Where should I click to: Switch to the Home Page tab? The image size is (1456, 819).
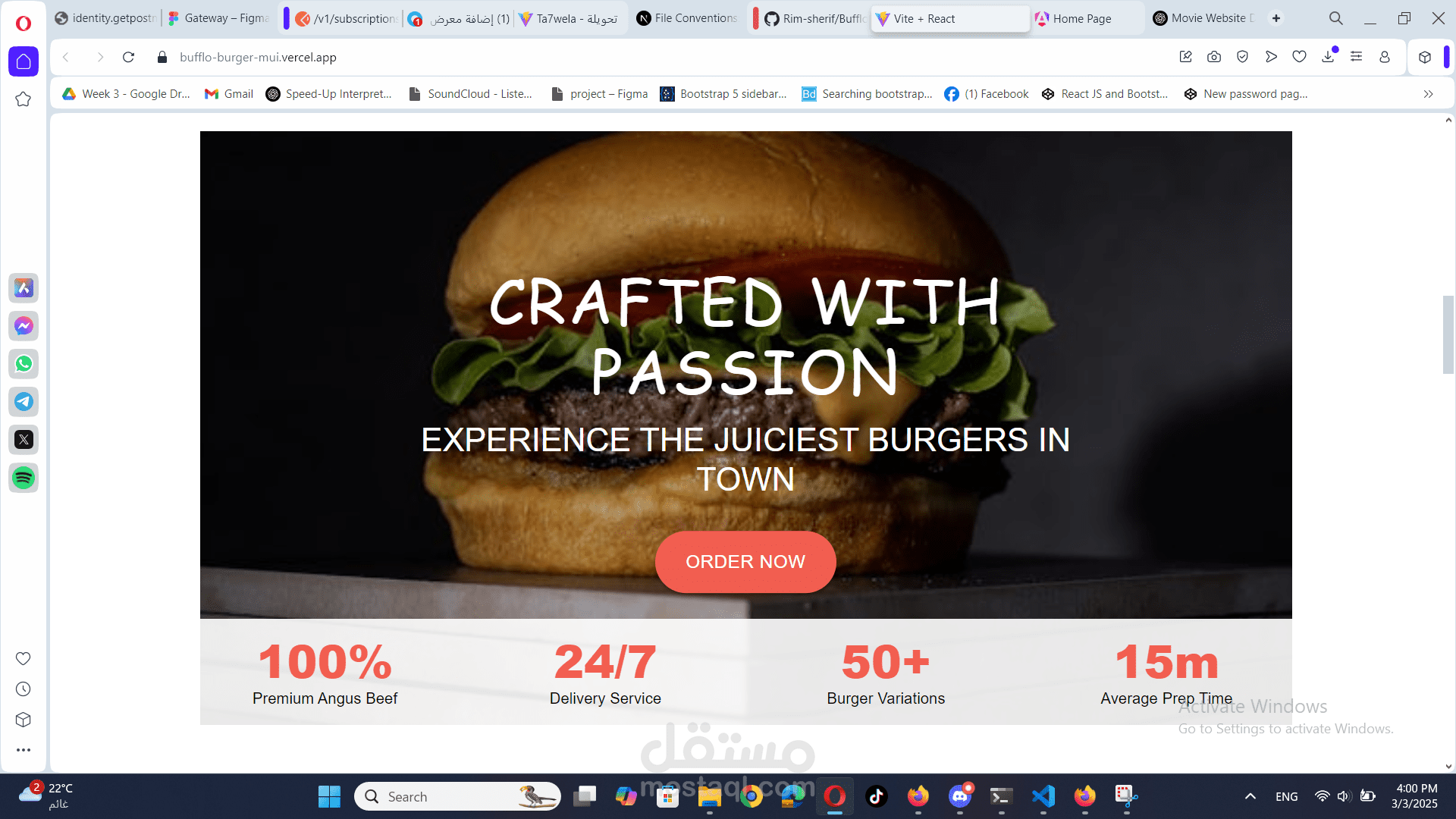(x=1081, y=18)
